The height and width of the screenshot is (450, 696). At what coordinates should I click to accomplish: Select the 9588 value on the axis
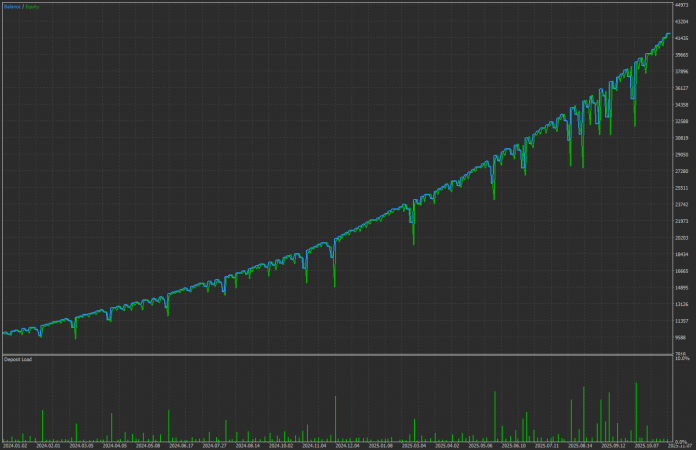(682, 337)
